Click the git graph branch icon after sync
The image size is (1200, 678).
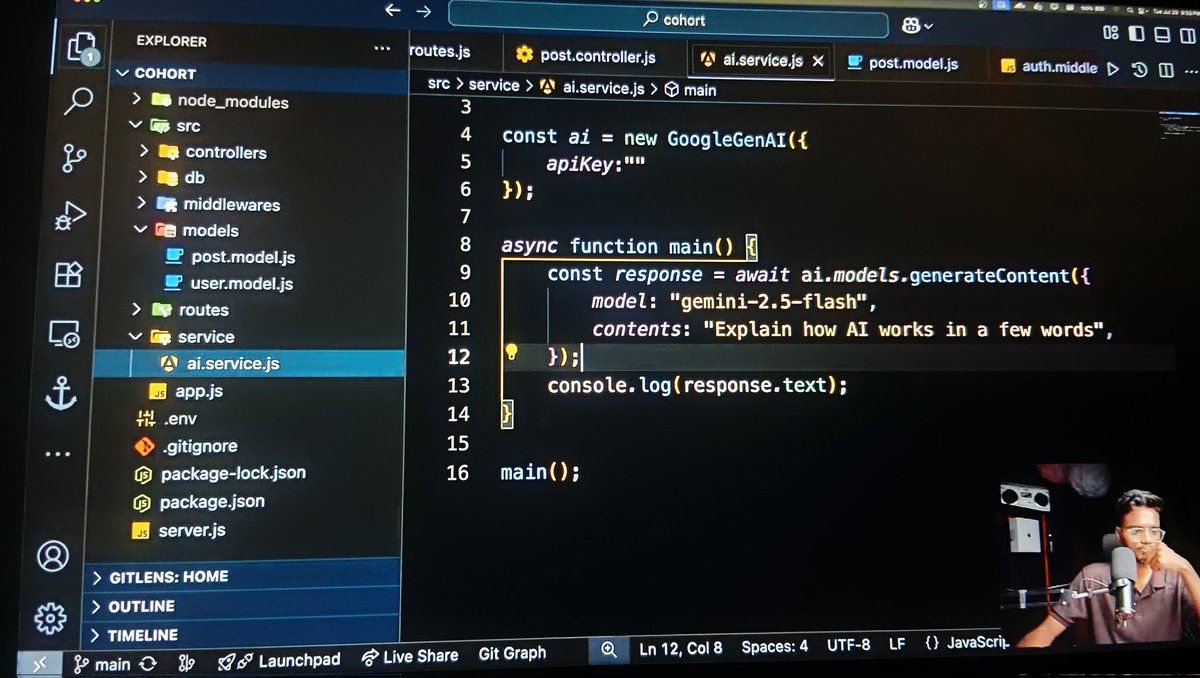(x=185, y=663)
